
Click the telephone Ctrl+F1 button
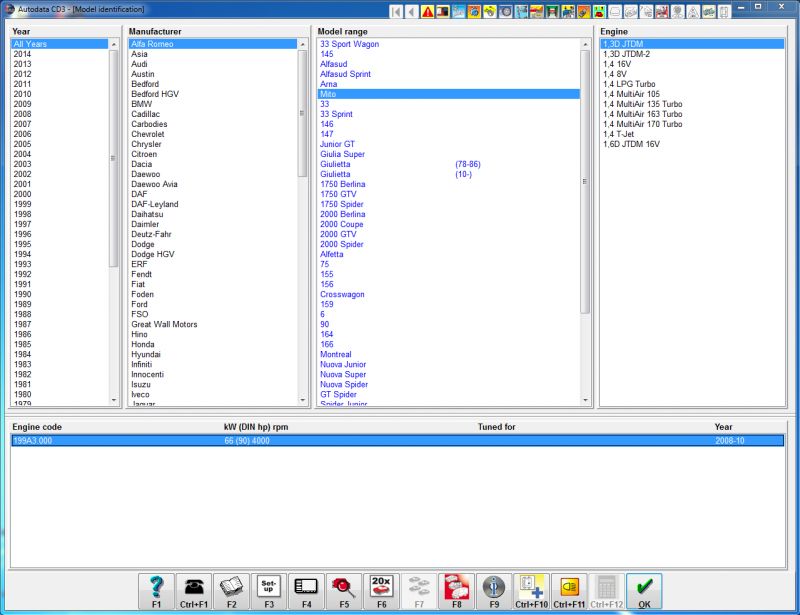click(194, 592)
